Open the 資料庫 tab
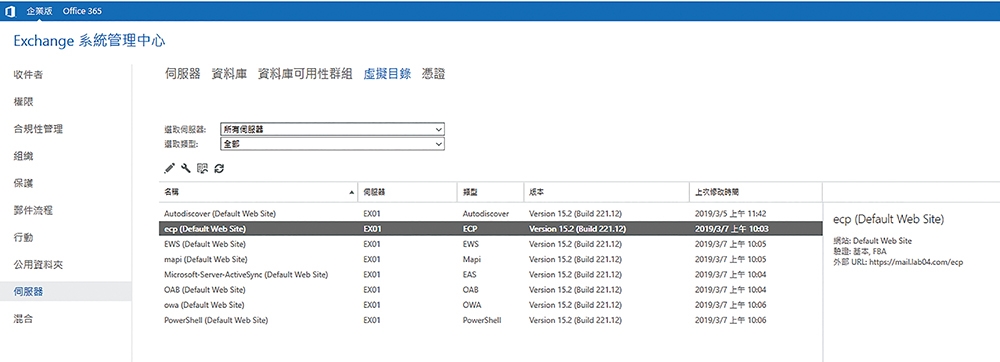Screen dimensions: 1000x362 point(229,74)
